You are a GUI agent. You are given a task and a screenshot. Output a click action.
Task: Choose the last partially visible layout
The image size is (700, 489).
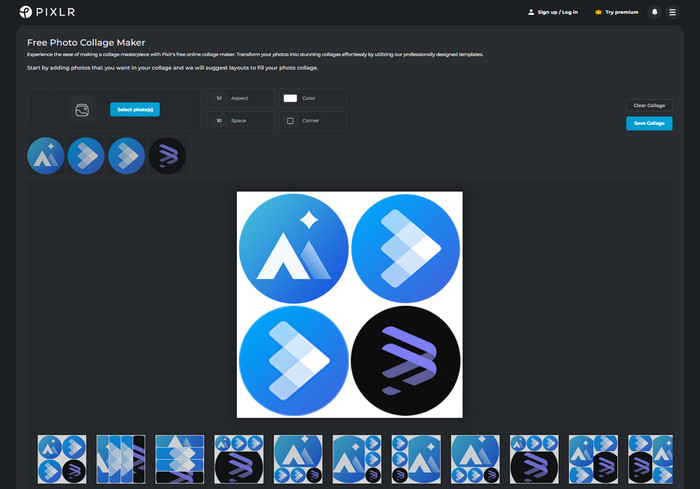[650, 460]
